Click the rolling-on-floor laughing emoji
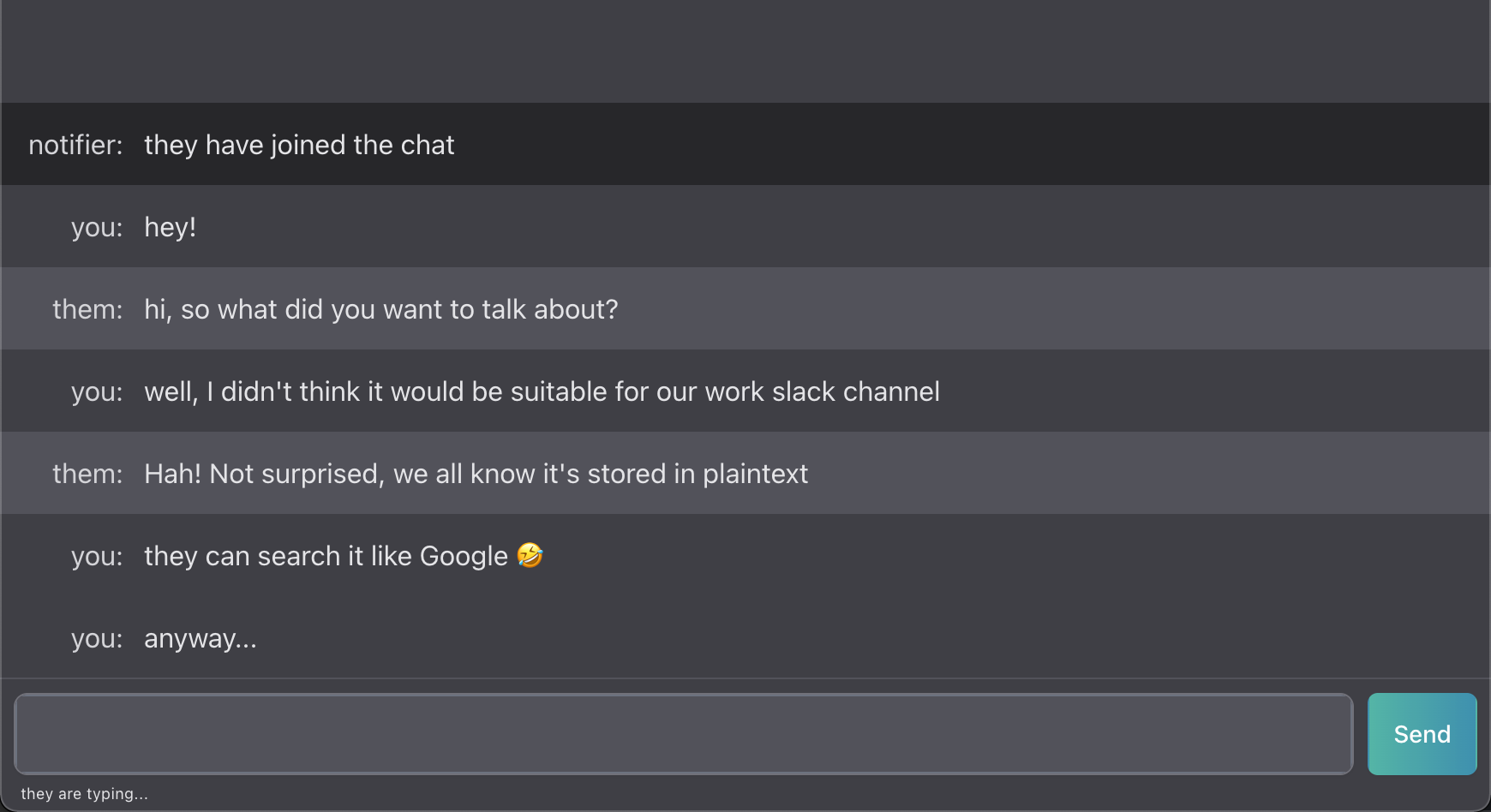This screenshot has height=812, width=1491. click(x=530, y=555)
